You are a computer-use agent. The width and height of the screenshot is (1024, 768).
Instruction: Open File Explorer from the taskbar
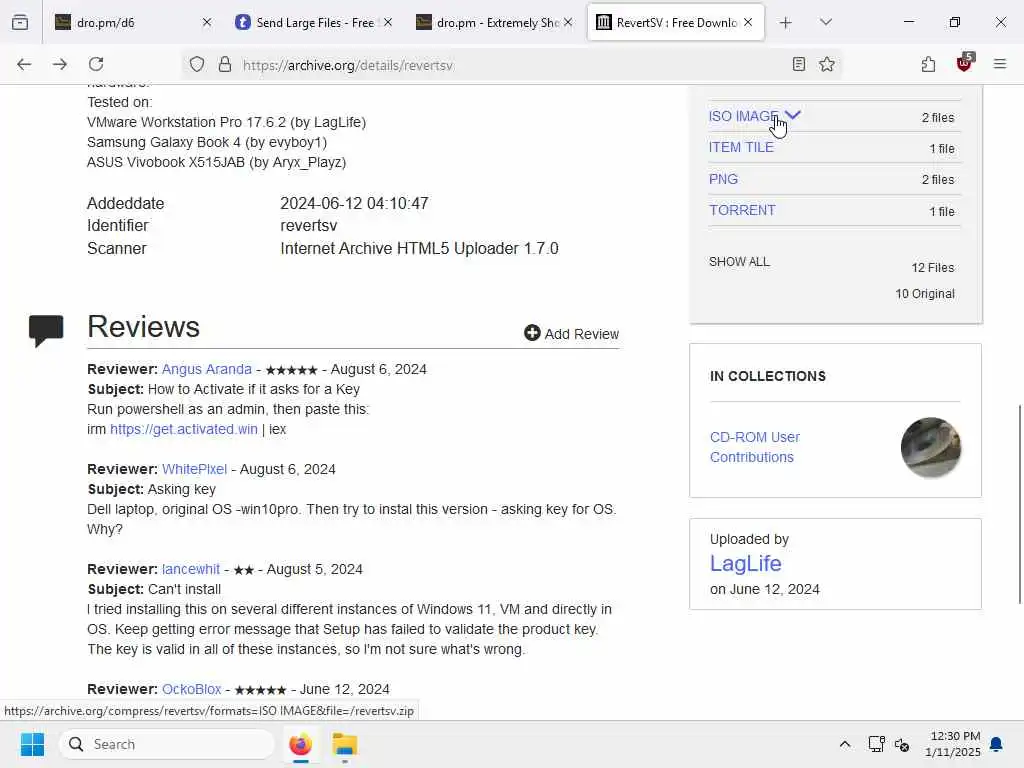[x=344, y=744]
